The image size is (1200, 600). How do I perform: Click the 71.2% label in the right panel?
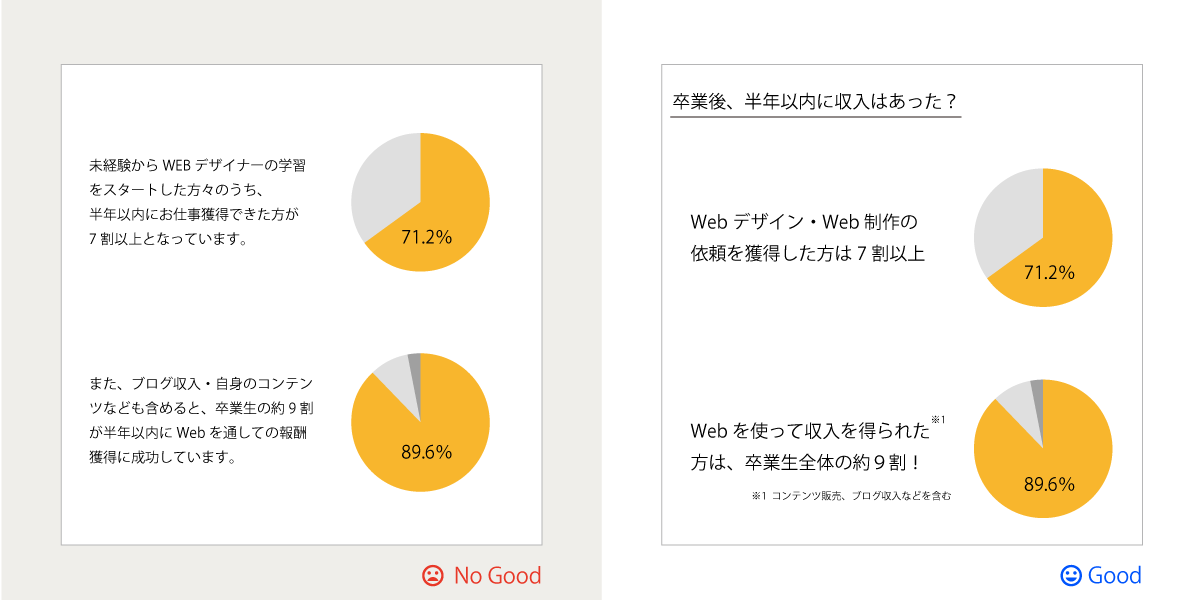tap(1049, 272)
